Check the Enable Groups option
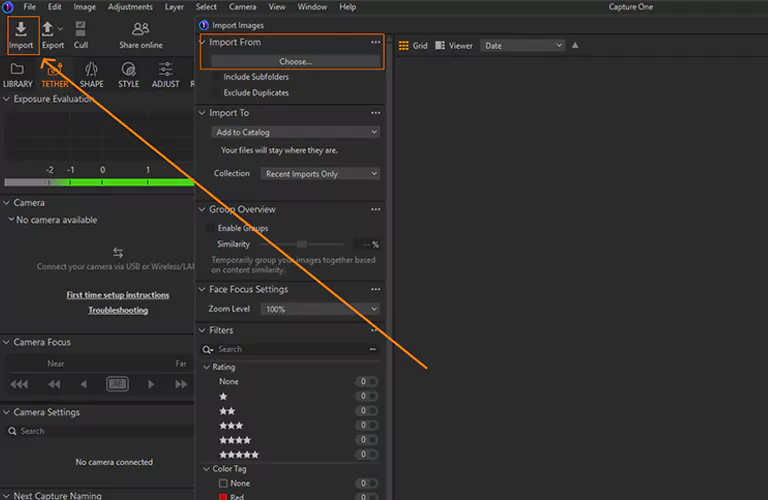The width and height of the screenshot is (768, 500). (210, 228)
